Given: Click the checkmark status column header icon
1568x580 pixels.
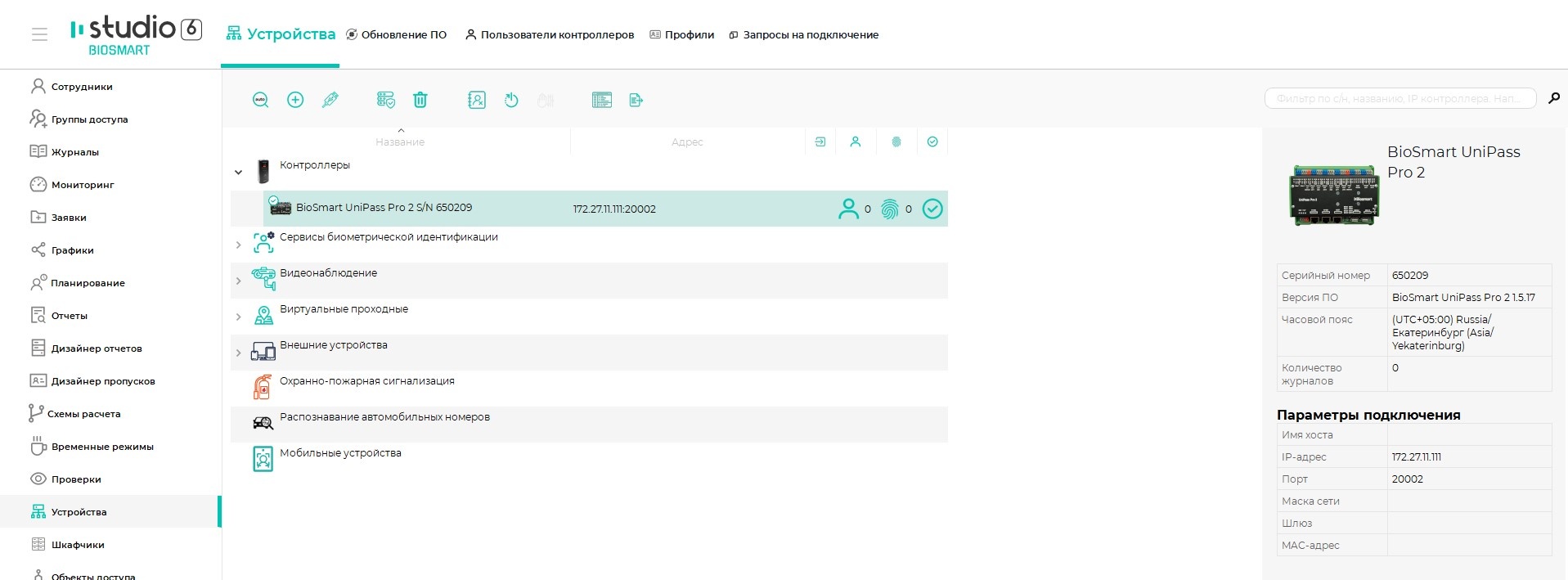Looking at the screenshot, I should coord(932,142).
